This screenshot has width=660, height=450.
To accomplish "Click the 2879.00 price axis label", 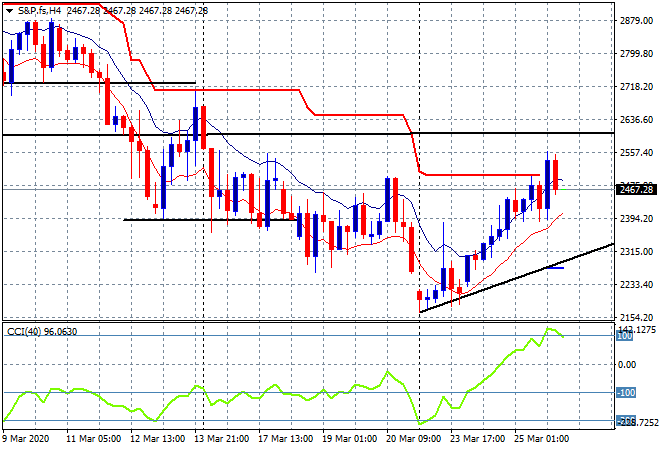I will (x=636, y=21).
